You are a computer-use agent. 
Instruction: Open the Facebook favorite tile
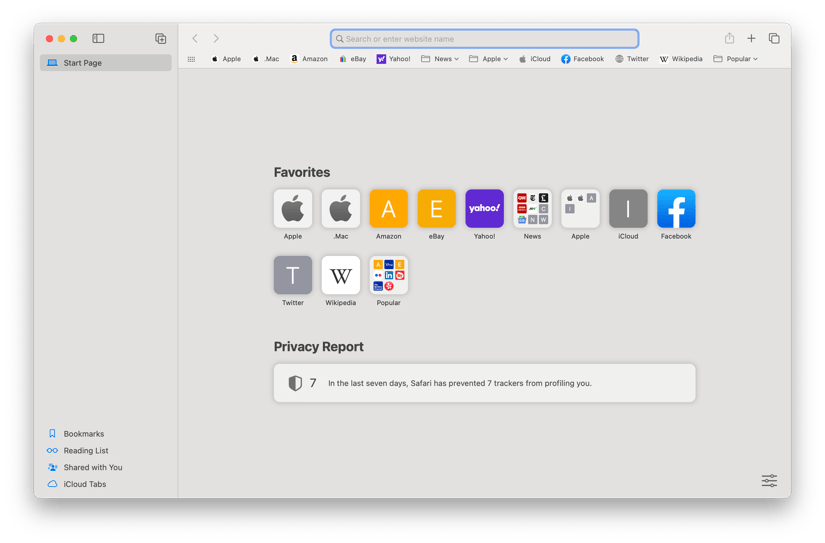(676, 209)
